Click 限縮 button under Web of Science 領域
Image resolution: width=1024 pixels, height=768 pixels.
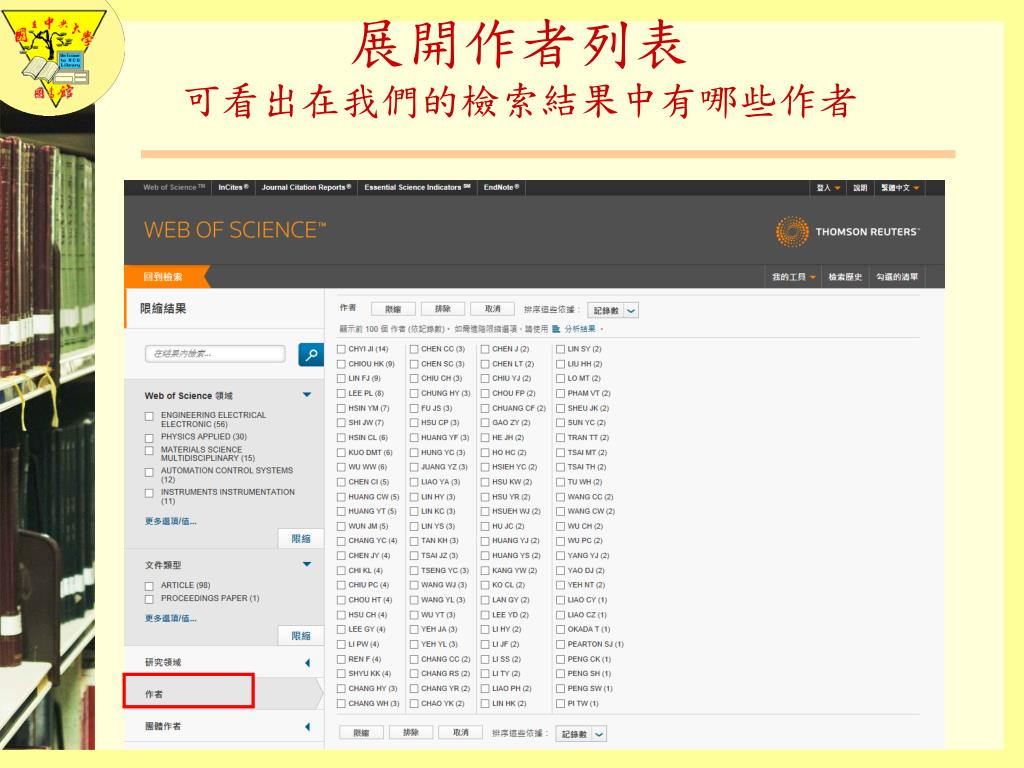coord(301,539)
